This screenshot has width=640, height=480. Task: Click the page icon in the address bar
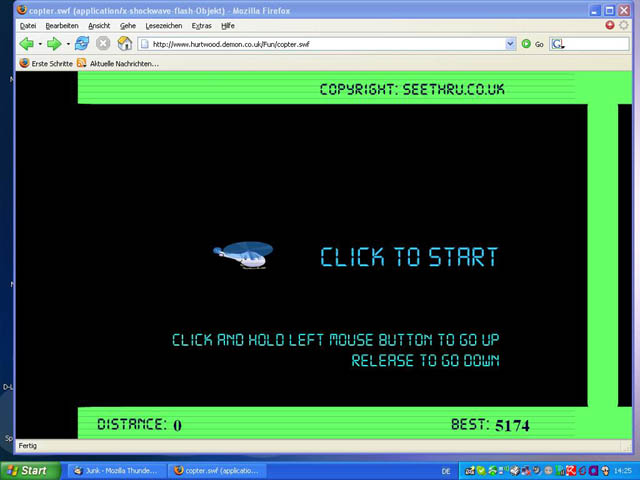145,44
